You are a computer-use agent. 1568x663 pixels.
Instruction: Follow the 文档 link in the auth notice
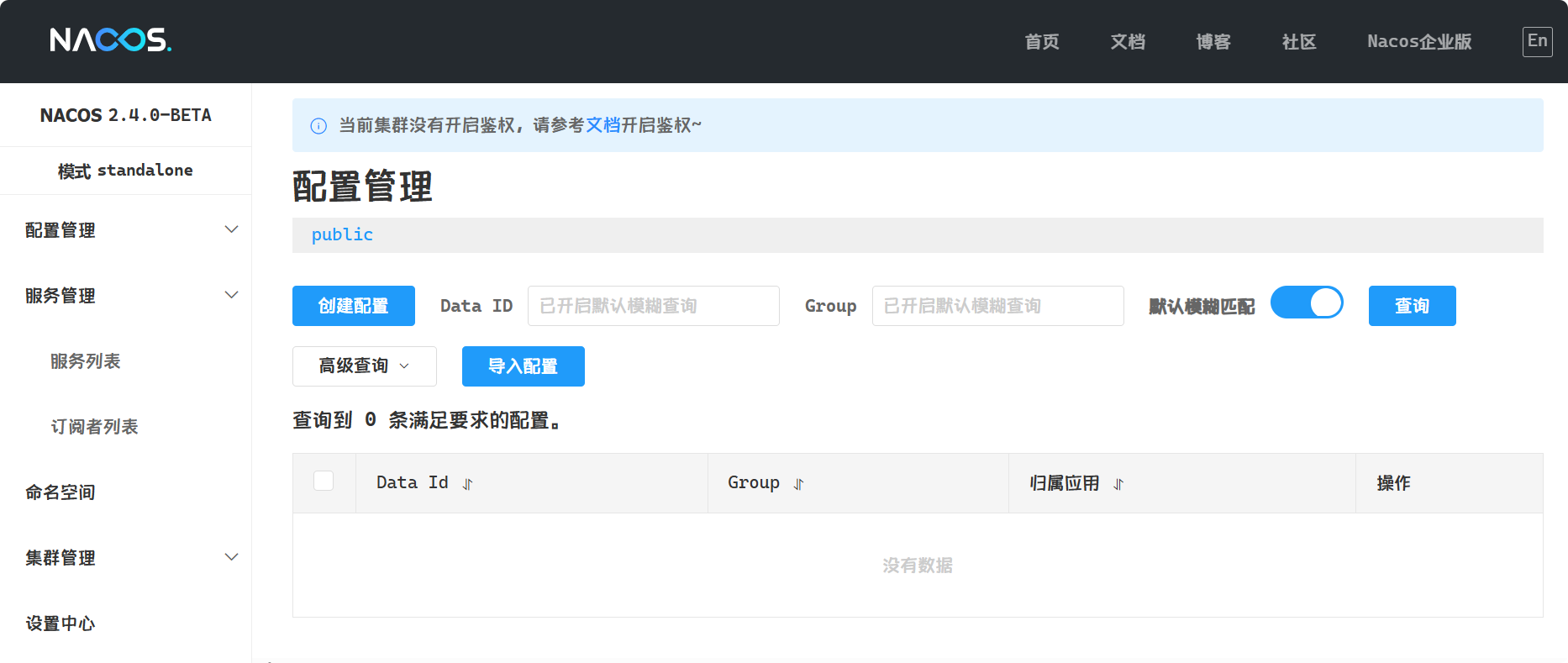[602, 125]
